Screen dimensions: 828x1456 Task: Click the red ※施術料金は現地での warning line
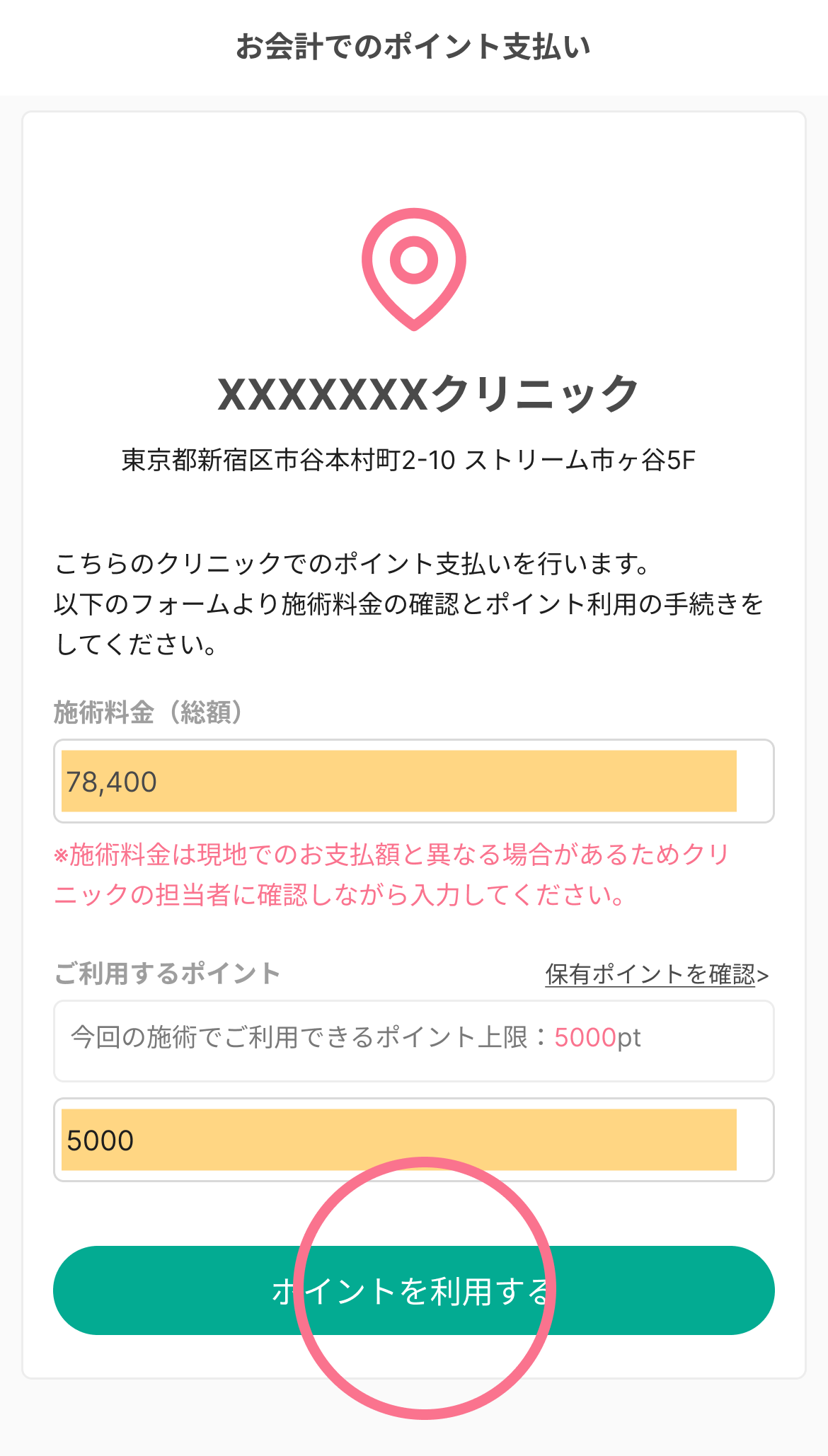pos(392,855)
